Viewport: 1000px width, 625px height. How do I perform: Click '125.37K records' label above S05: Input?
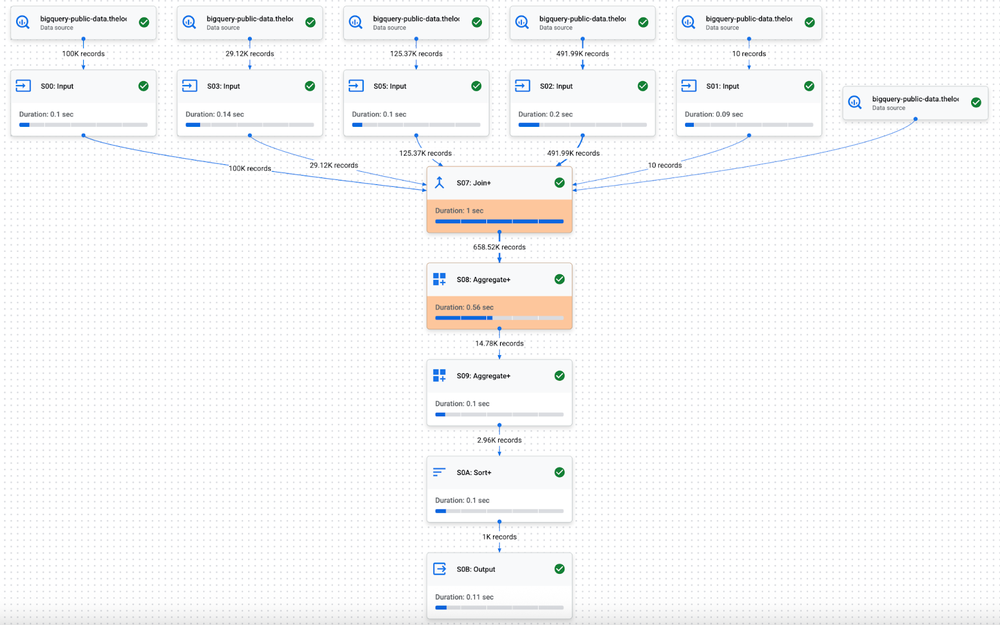(416, 54)
